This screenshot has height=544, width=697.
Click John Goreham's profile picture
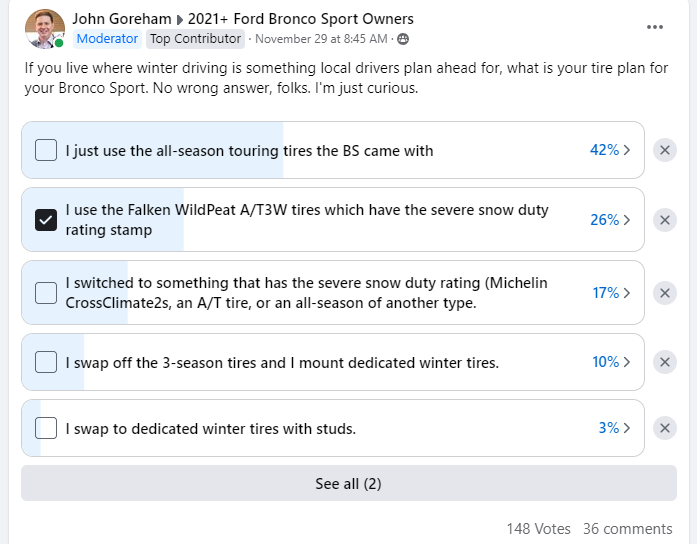click(45, 29)
